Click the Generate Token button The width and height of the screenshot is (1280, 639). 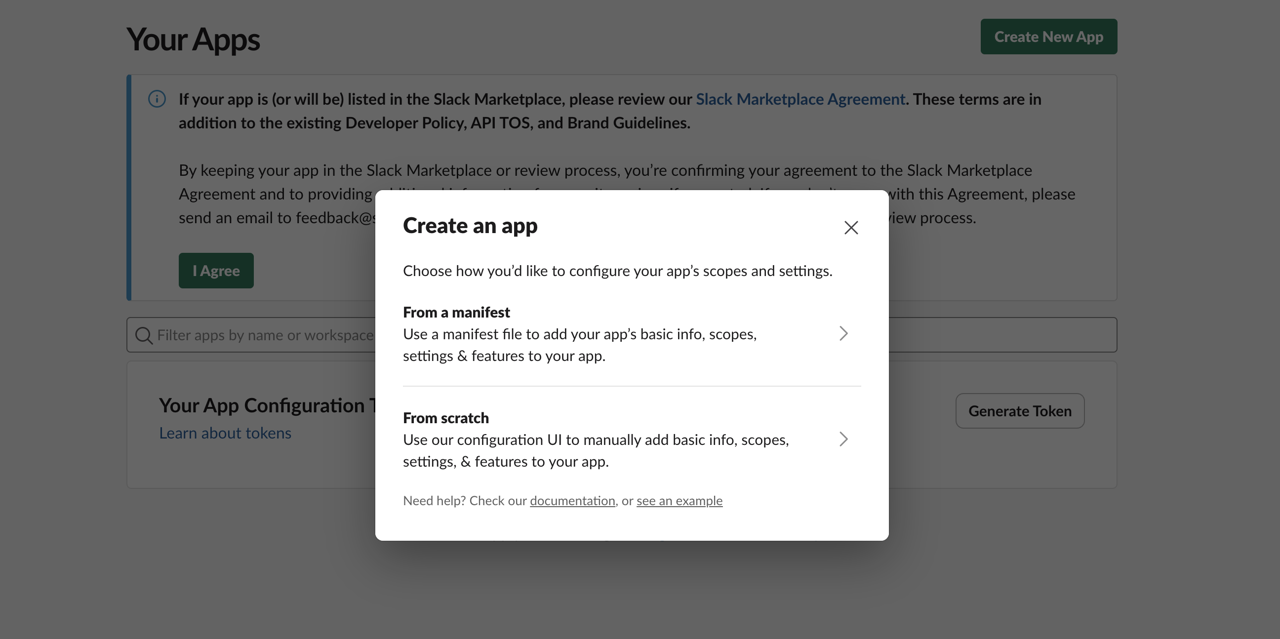[x=1020, y=411]
